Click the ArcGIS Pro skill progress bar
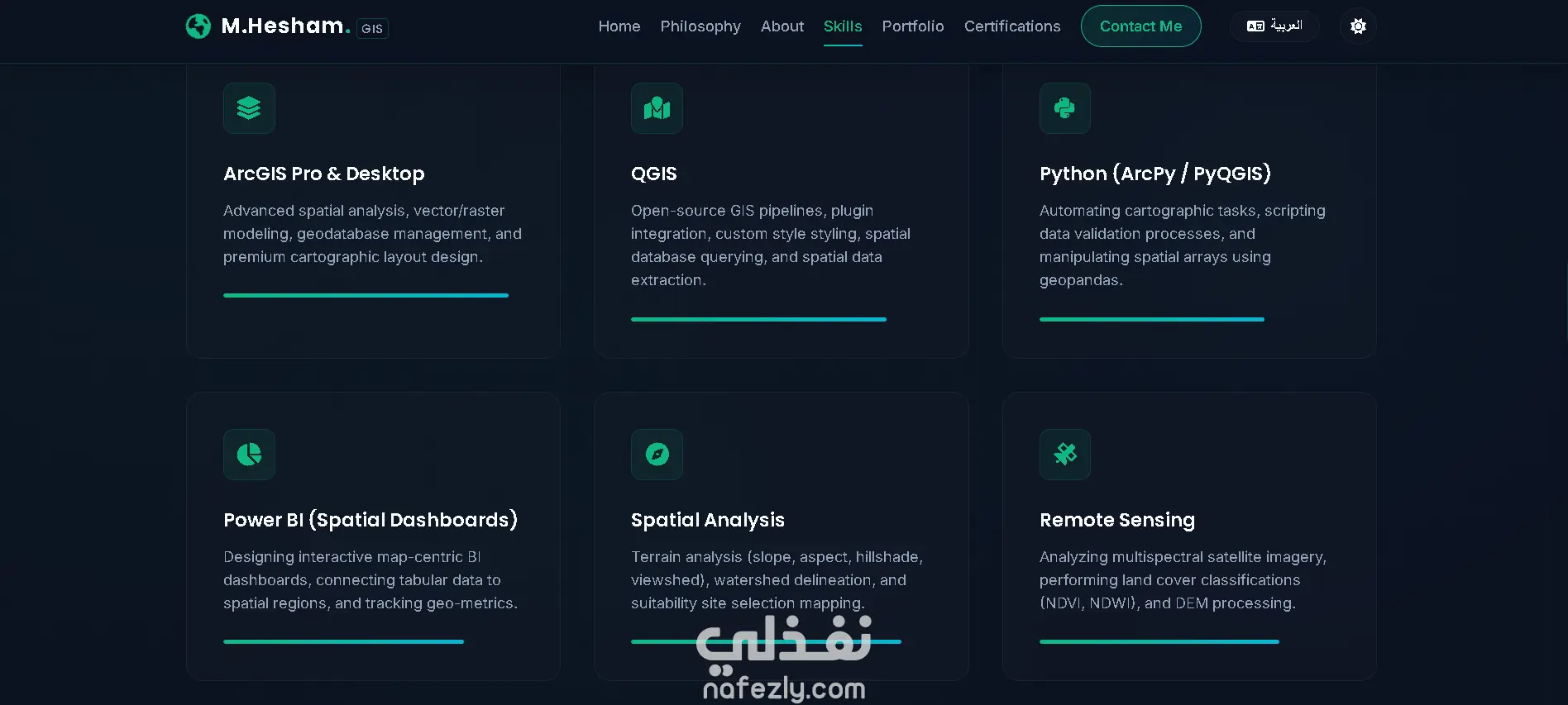This screenshot has width=1568, height=705. [366, 295]
